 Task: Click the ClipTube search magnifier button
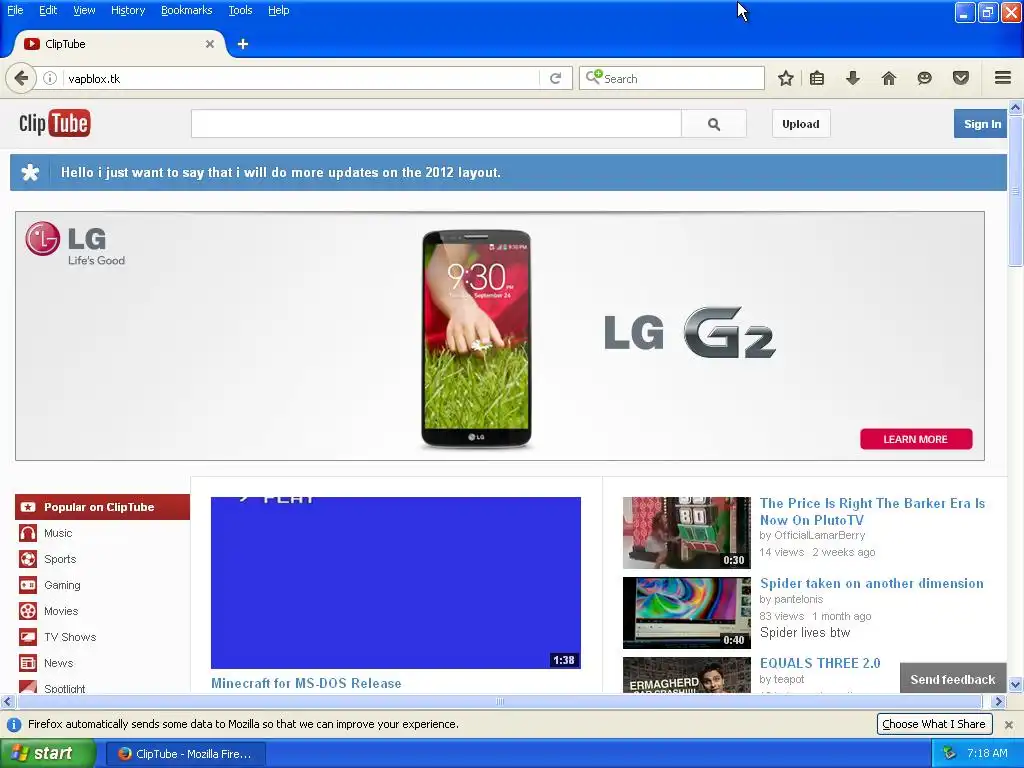click(x=714, y=124)
